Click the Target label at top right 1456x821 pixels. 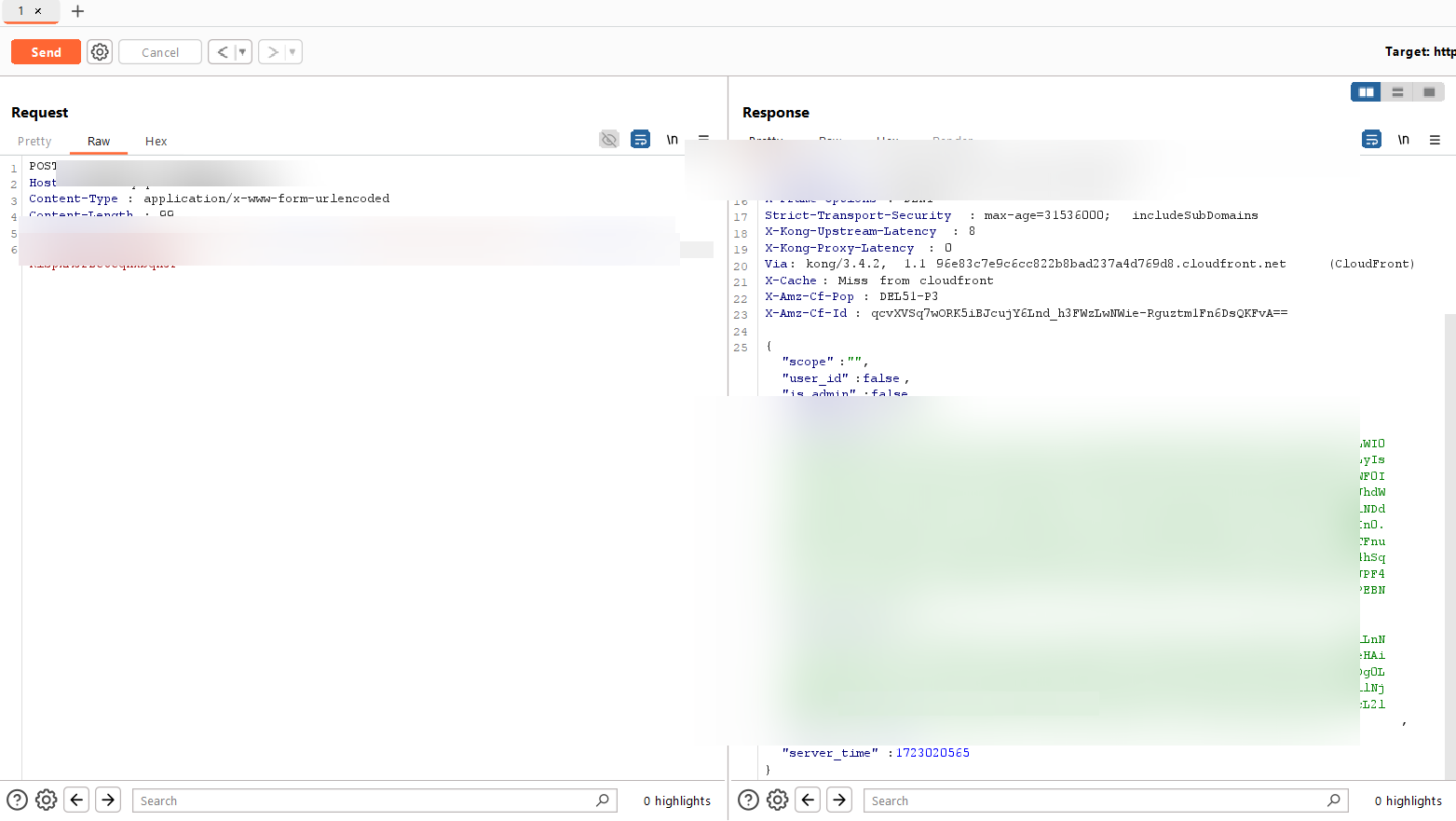coord(1420,52)
